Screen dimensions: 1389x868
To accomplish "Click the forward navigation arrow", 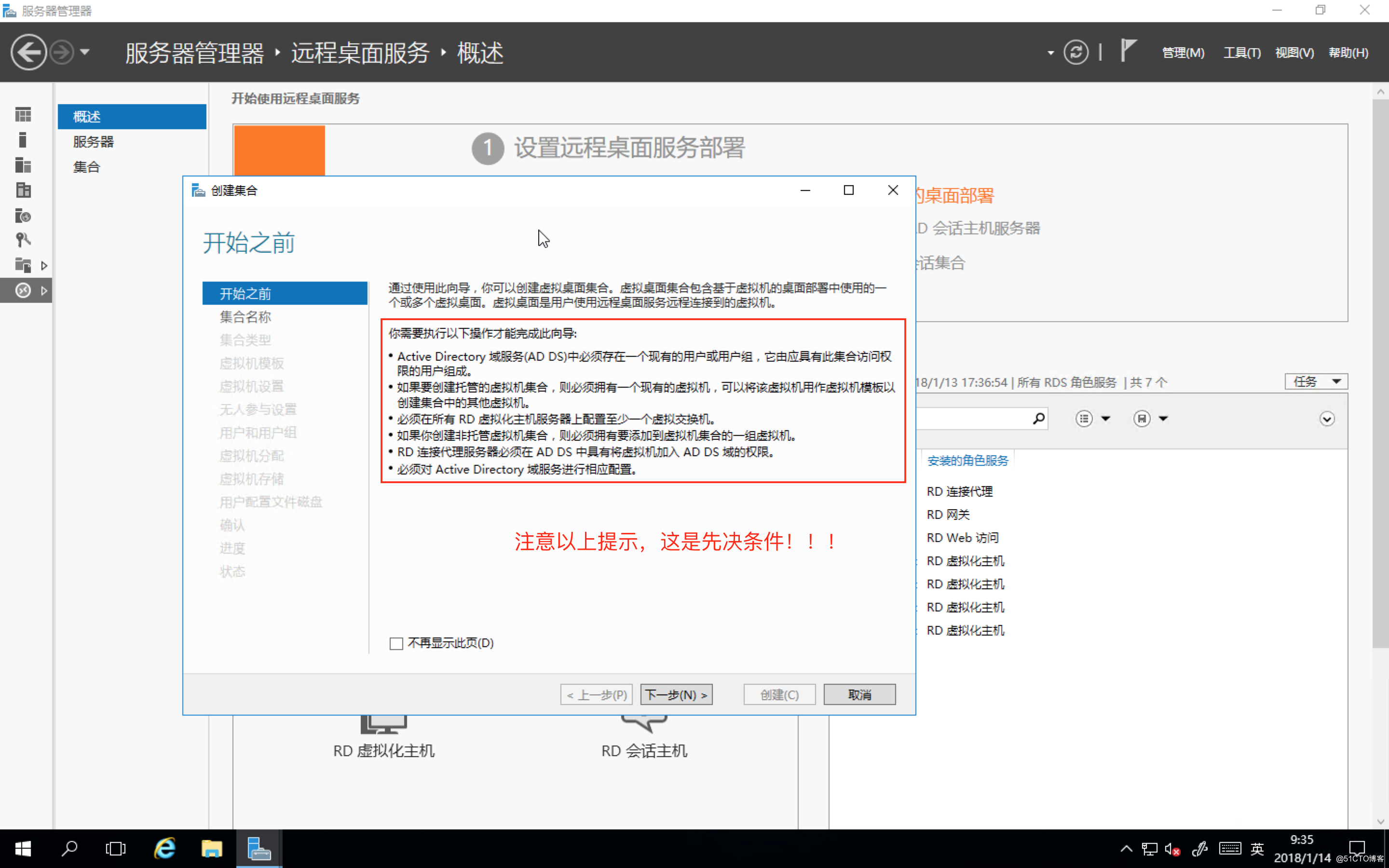I will click(x=61, y=52).
